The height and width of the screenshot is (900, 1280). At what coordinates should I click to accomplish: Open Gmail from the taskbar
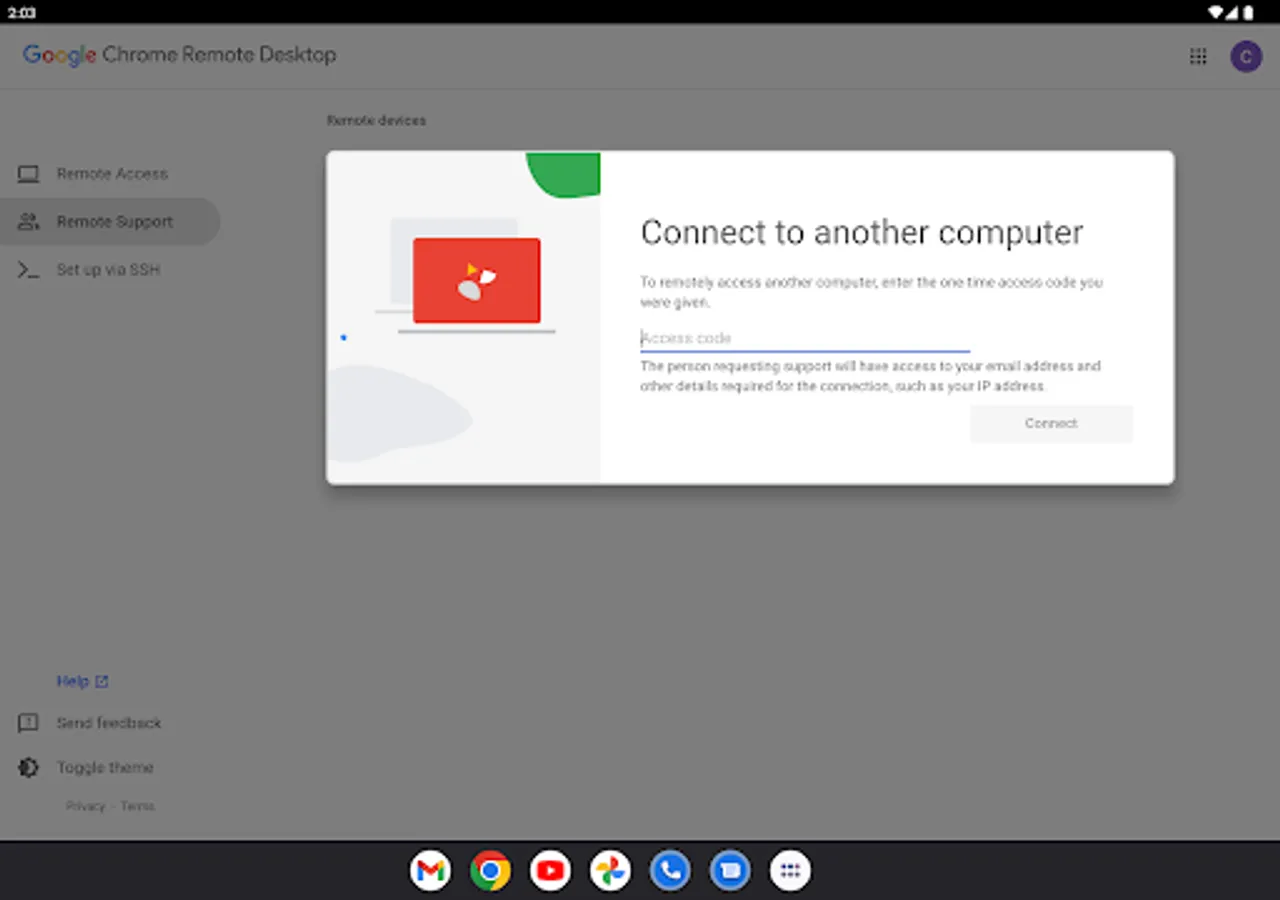pos(430,870)
